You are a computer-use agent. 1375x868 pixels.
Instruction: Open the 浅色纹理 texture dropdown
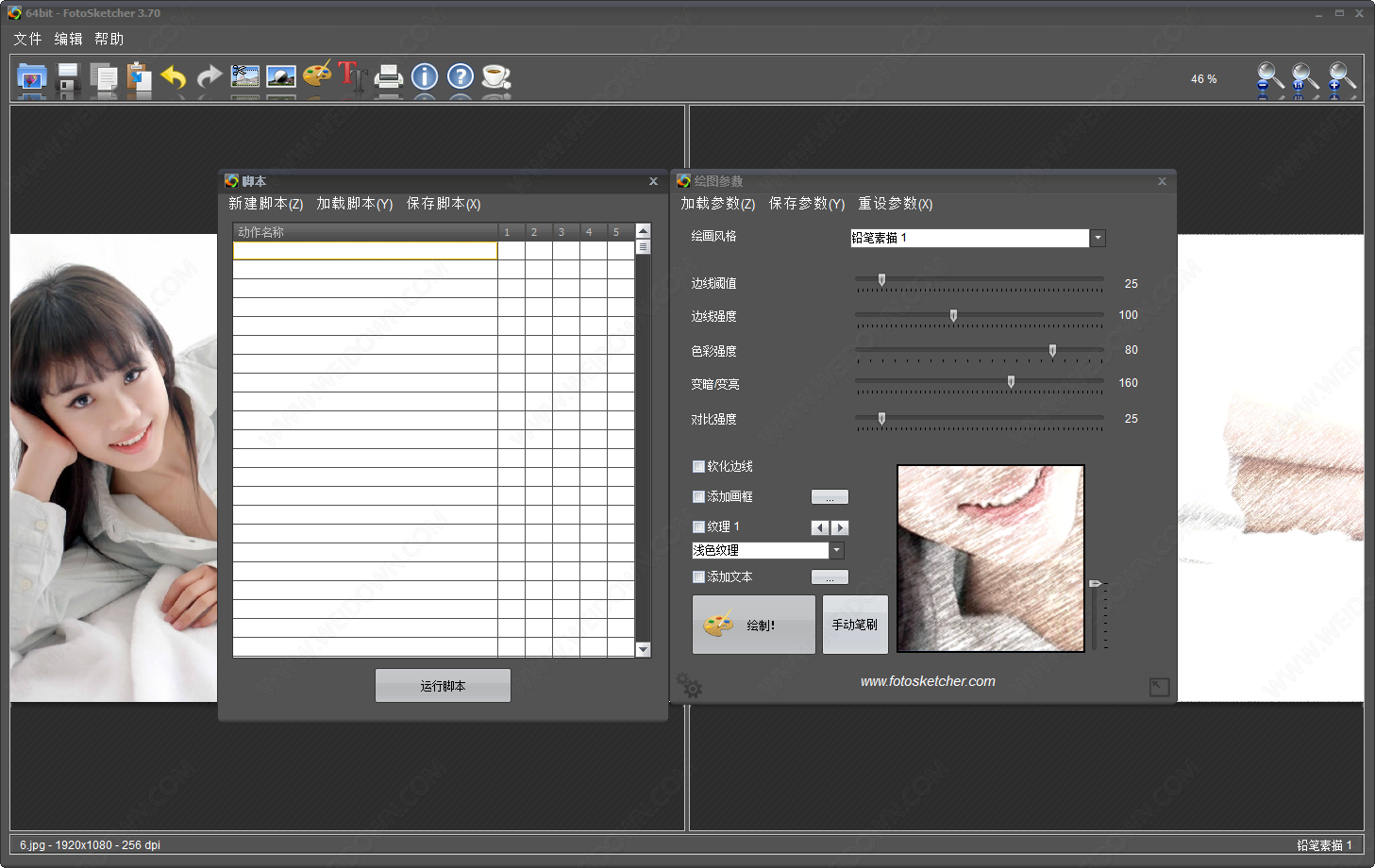coord(836,550)
